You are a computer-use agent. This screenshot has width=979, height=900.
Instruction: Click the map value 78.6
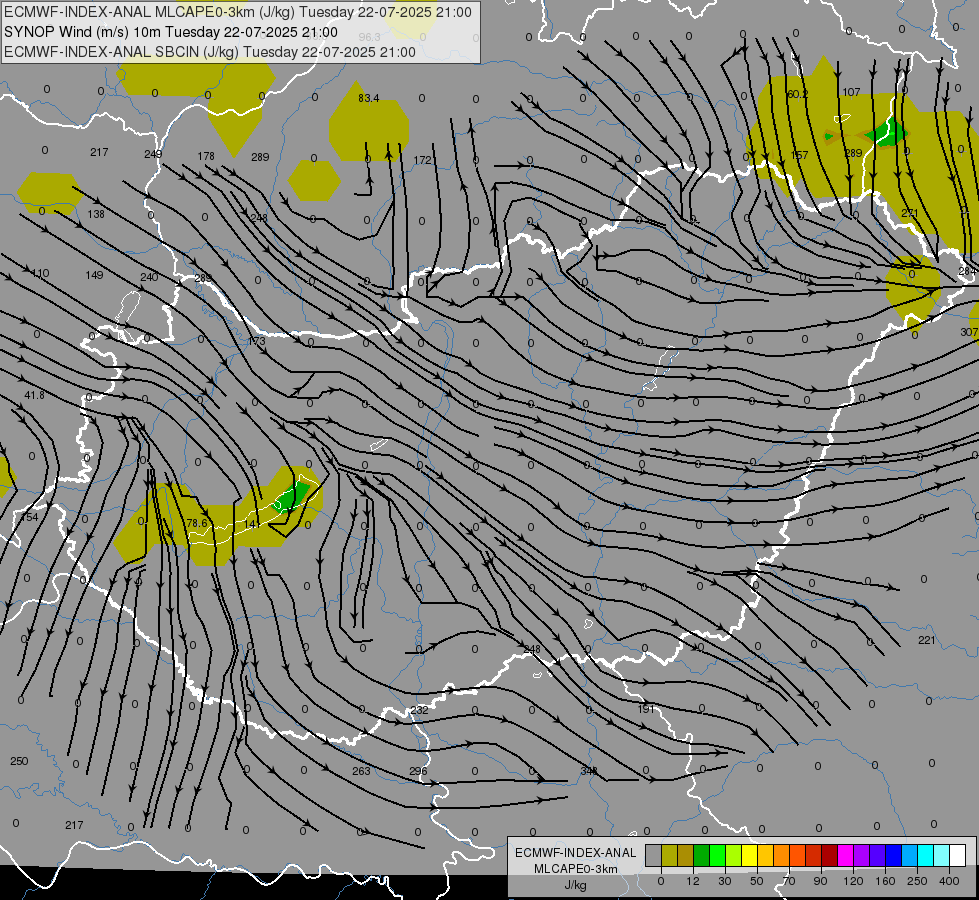[197, 523]
